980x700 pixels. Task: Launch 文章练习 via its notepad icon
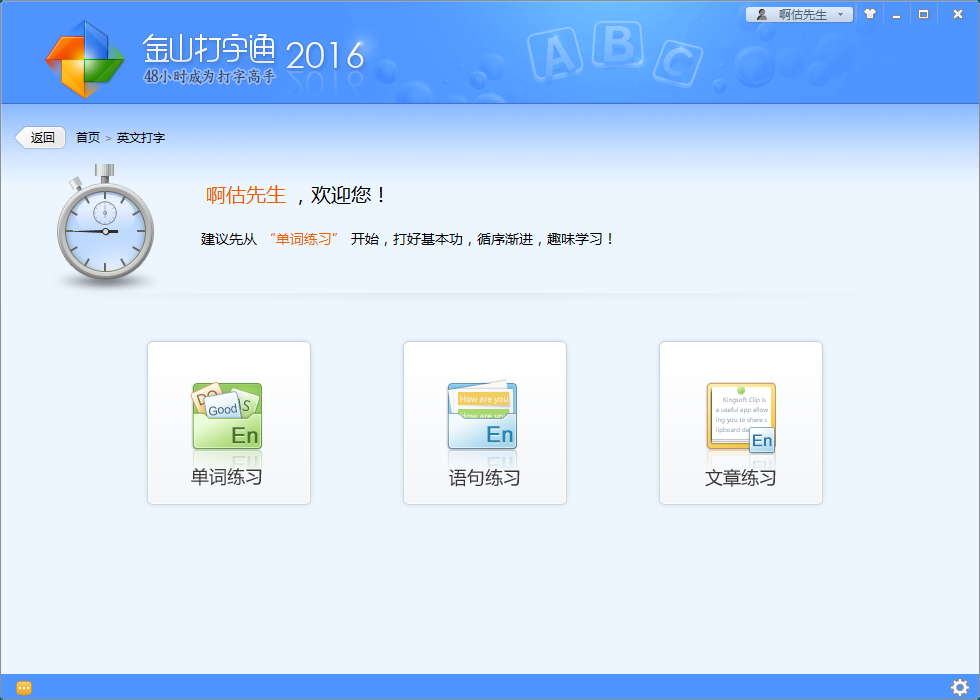740,417
